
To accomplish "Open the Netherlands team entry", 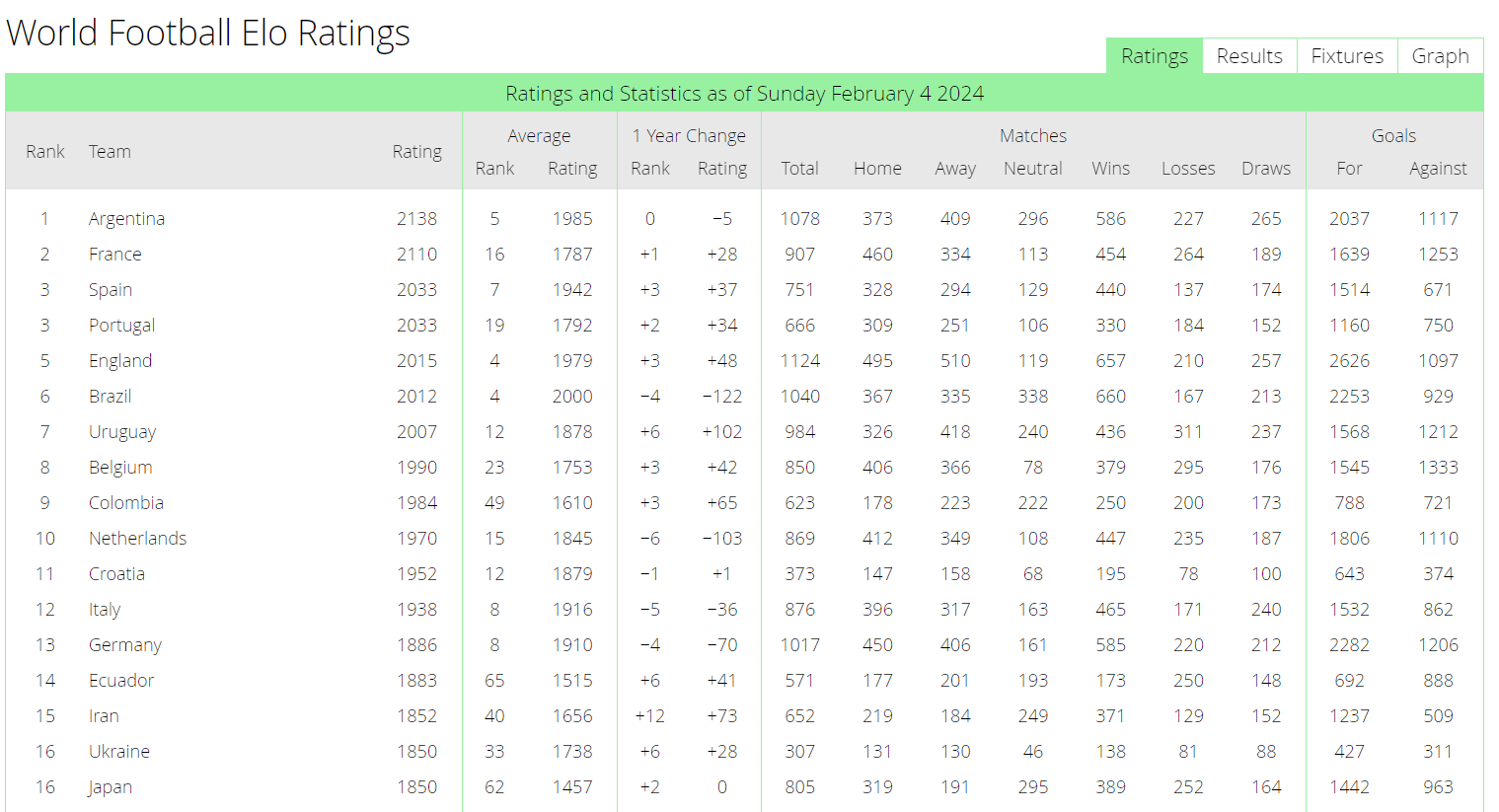I will 137,539.
